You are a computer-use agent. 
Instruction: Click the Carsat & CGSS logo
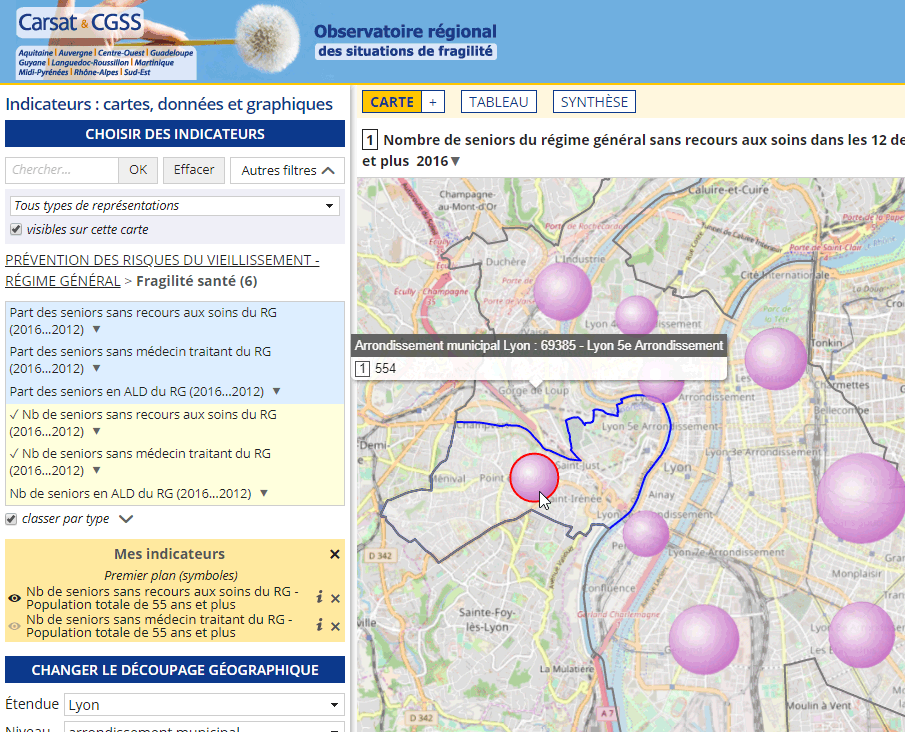tap(80, 23)
